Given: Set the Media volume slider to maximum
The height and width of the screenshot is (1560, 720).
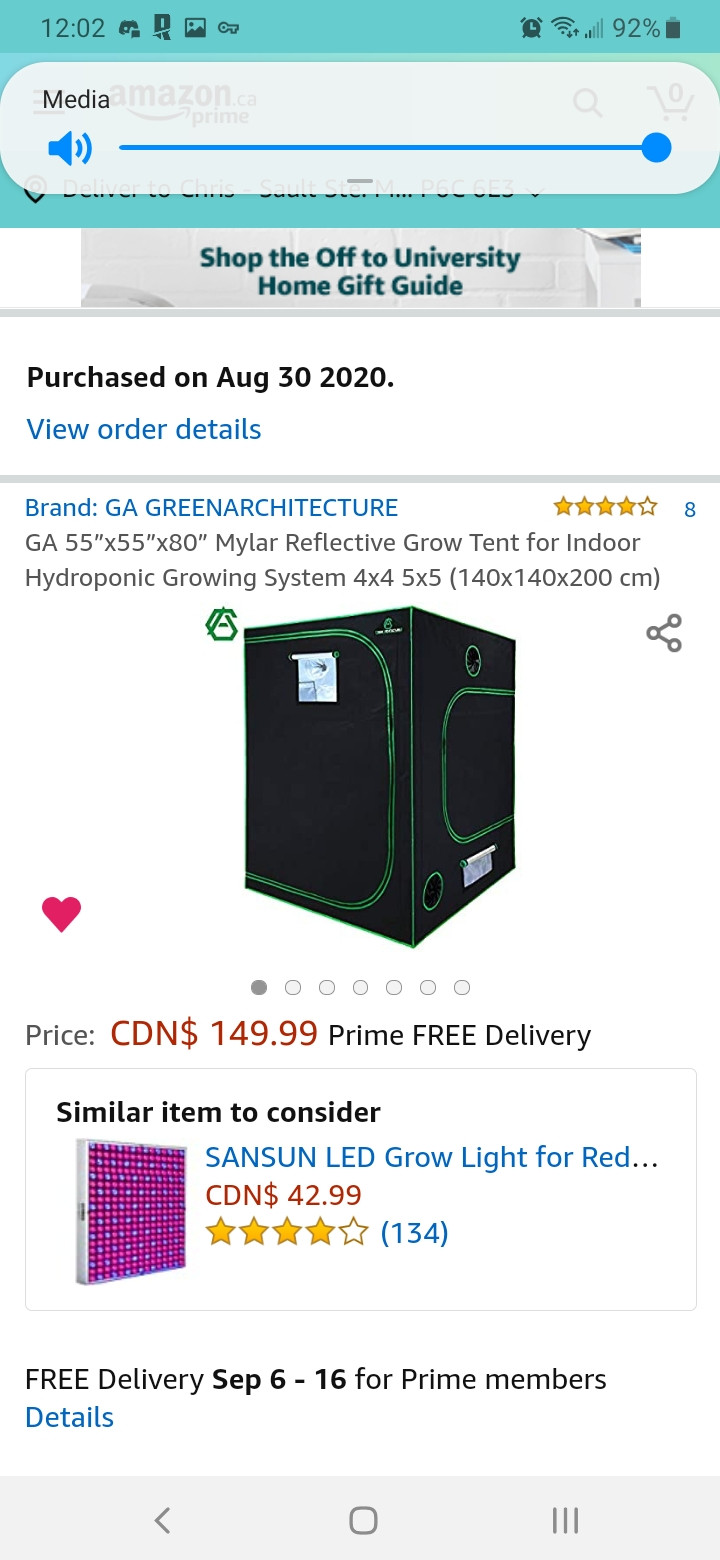Looking at the screenshot, I should [x=656, y=148].
